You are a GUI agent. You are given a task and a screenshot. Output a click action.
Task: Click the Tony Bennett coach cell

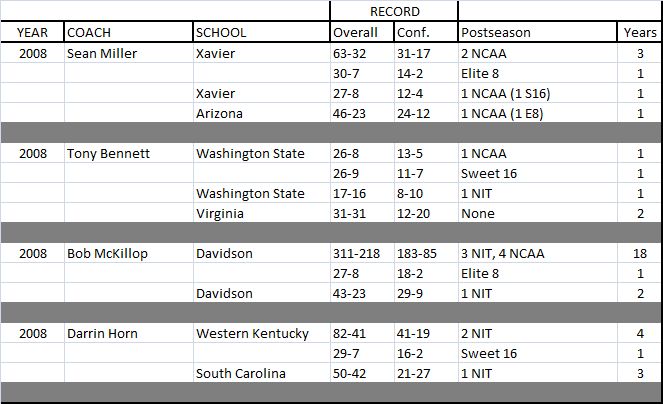129,153
